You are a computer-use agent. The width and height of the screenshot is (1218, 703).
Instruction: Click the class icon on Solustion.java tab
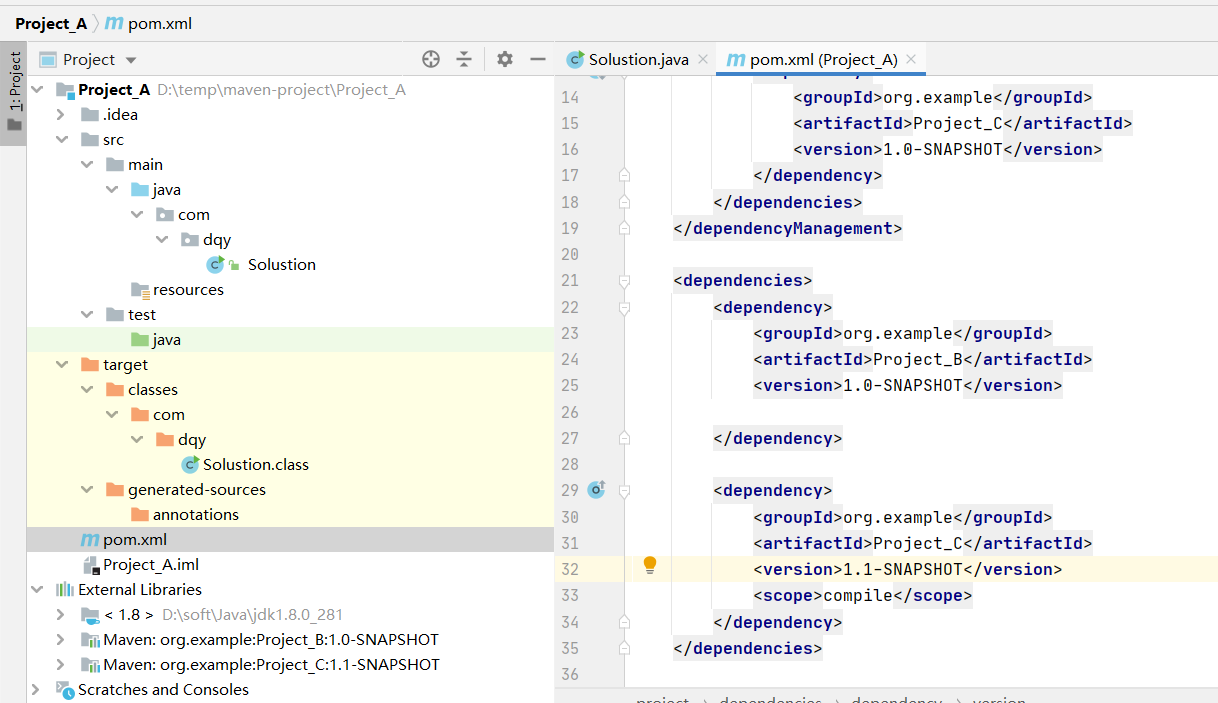[x=575, y=59]
